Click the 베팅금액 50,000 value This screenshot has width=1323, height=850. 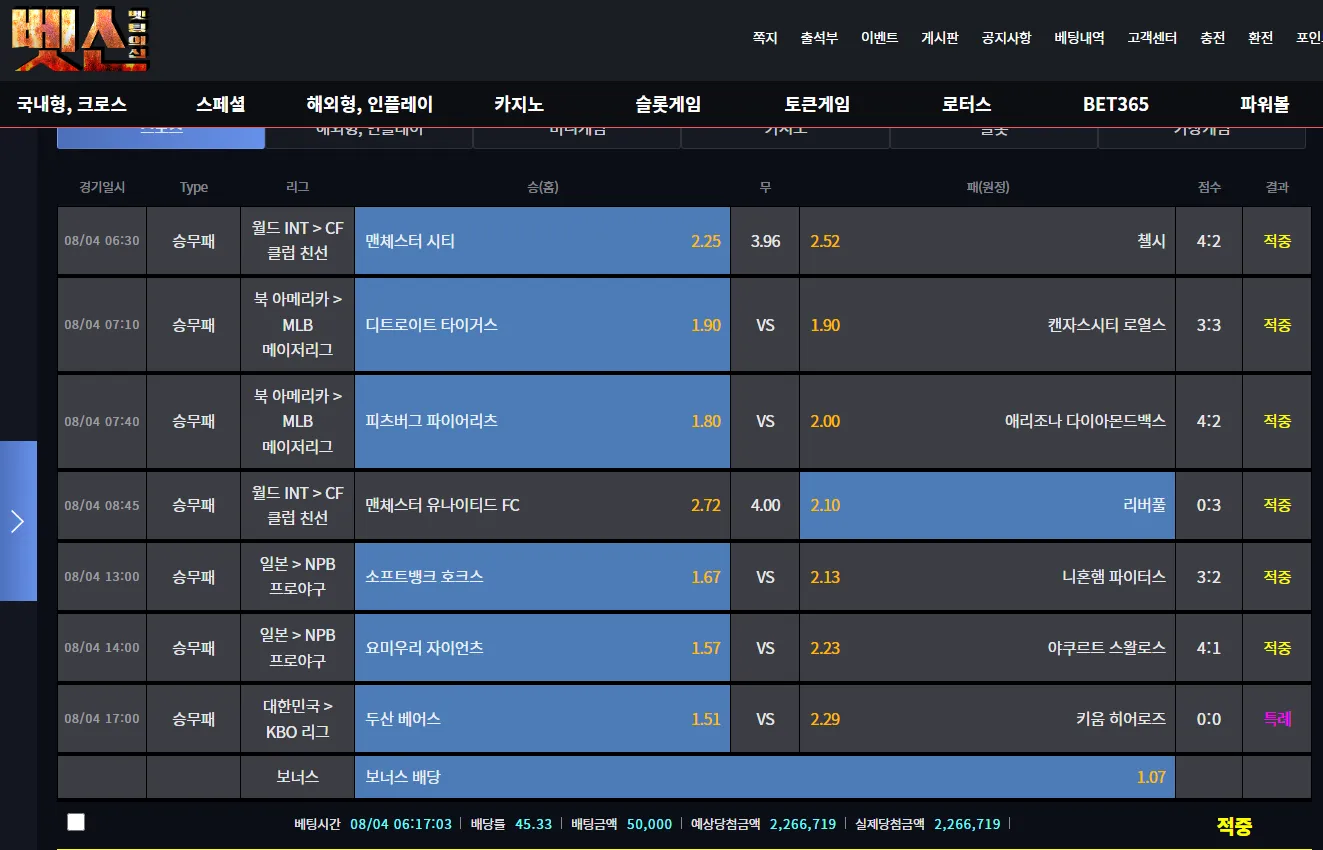(650, 824)
